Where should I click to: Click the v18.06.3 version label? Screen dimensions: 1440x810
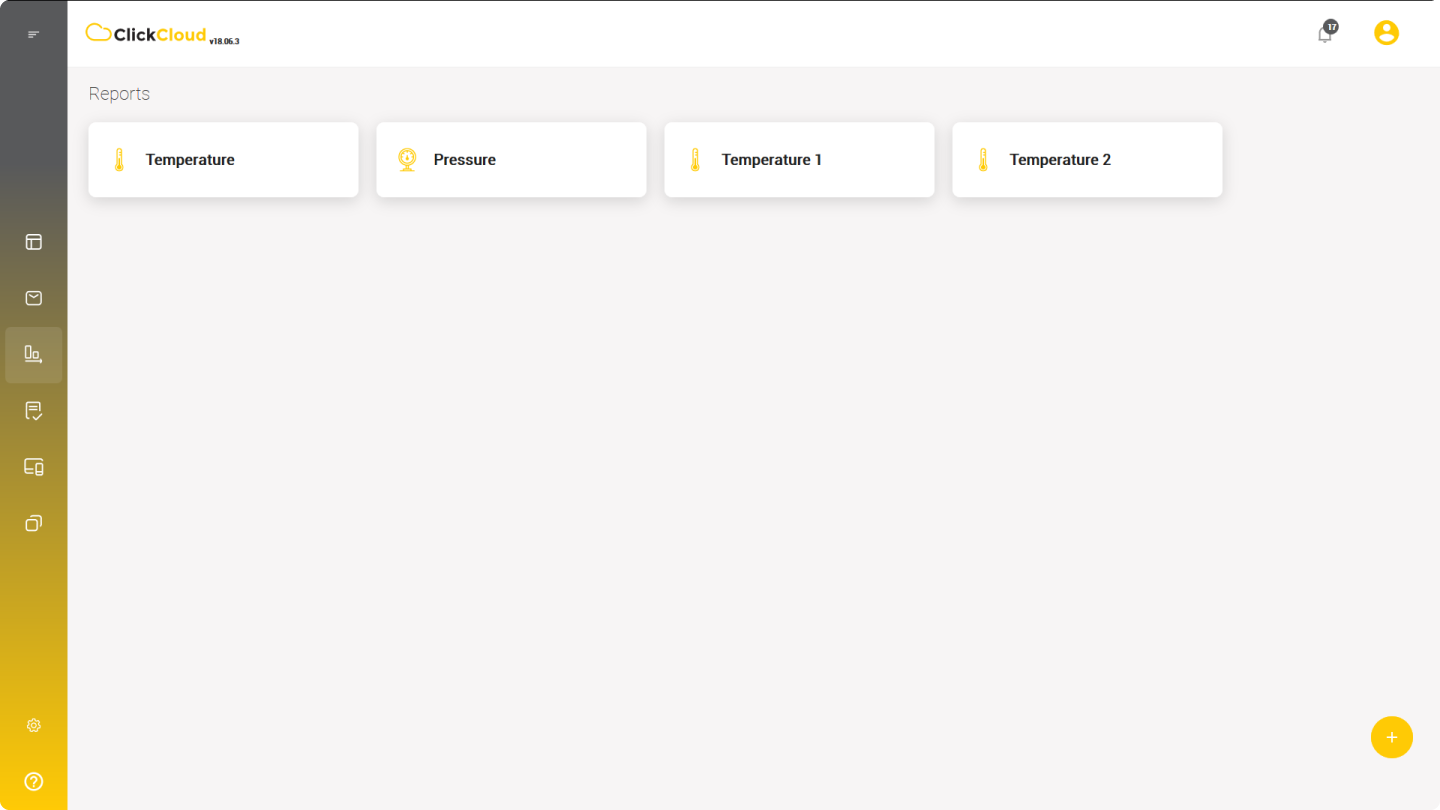pyautogui.click(x=224, y=41)
